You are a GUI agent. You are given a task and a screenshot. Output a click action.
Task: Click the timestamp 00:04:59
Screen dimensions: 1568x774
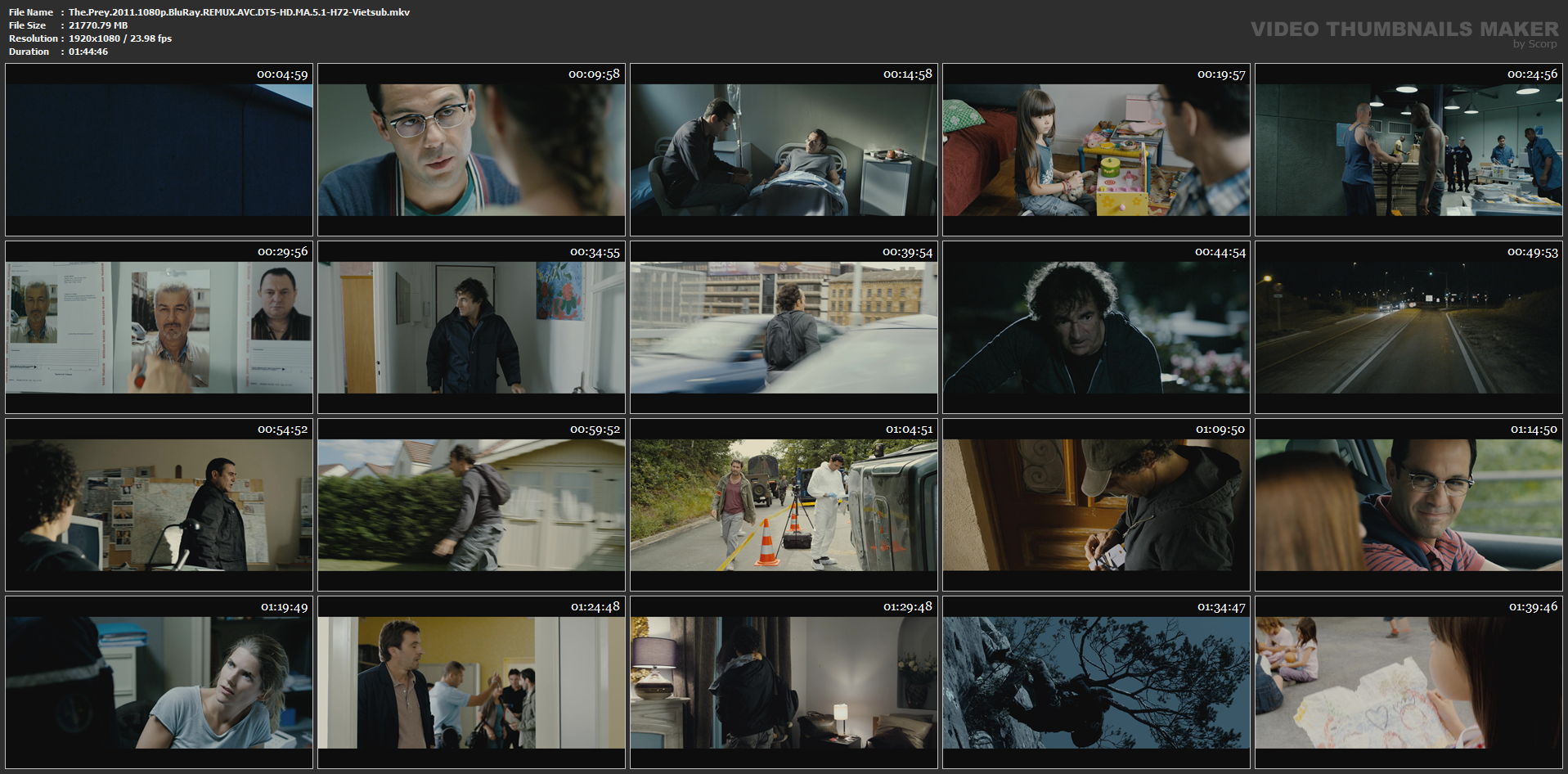tap(282, 74)
